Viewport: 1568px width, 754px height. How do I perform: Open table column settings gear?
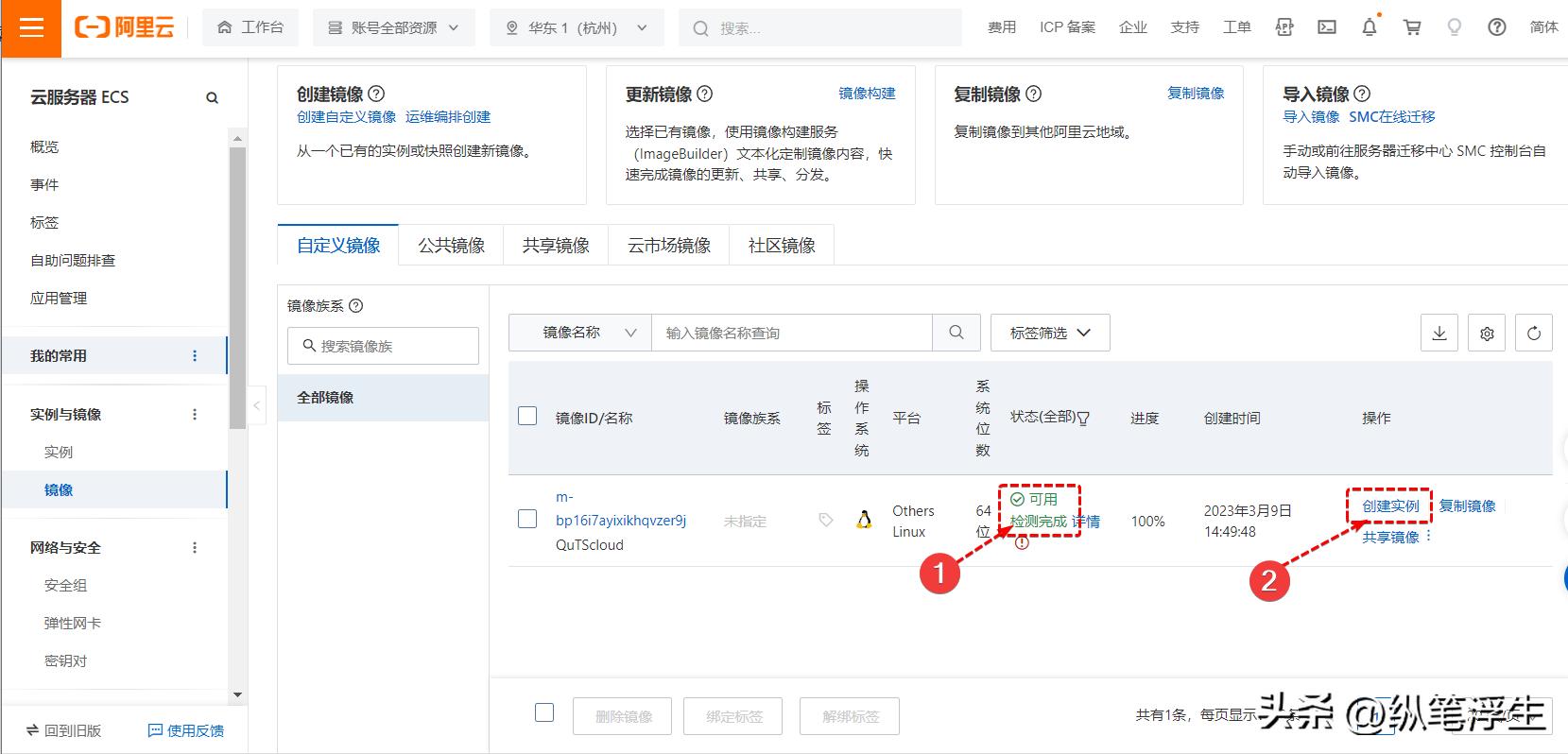tap(1487, 333)
